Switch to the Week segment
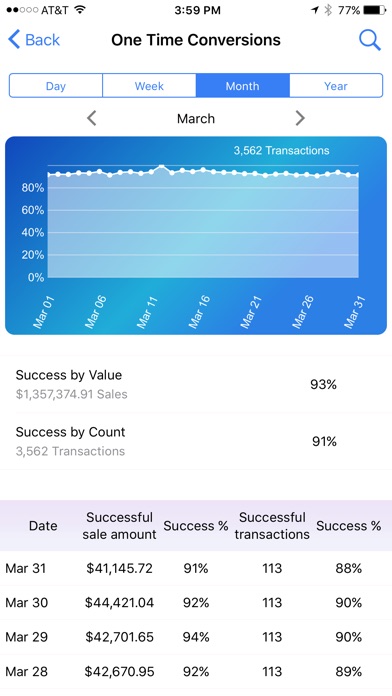The width and height of the screenshot is (392, 696). [x=149, y=86]
